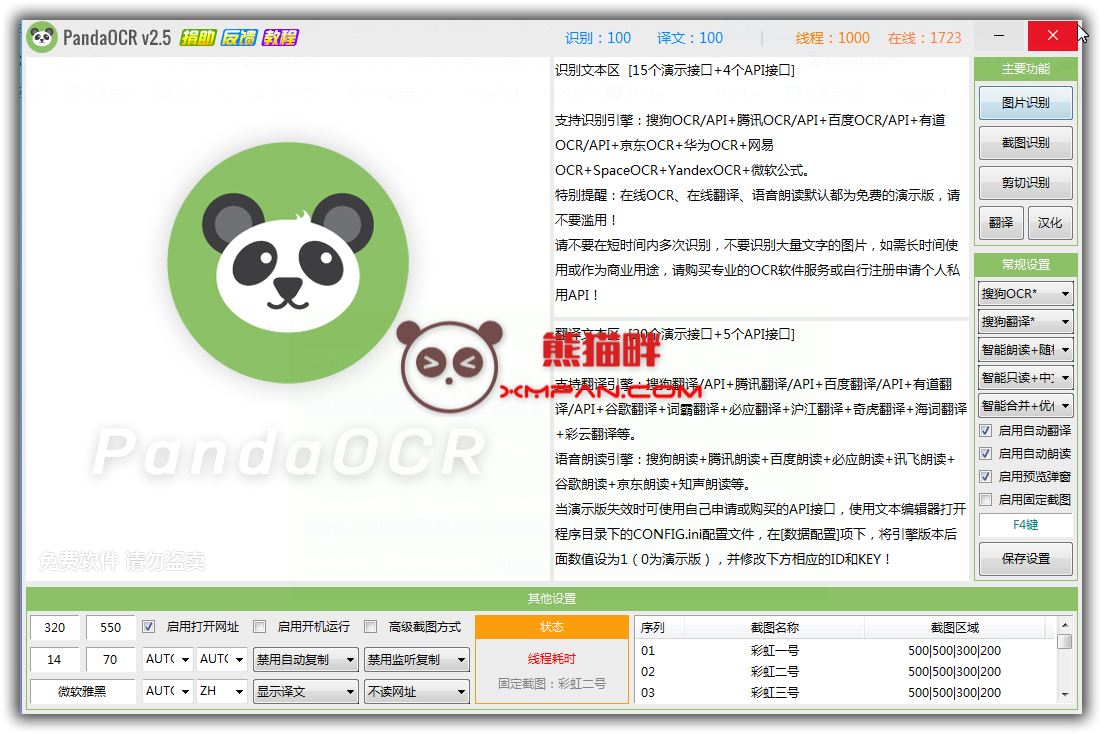The image size is (1109, 734).
Task: Open the 显示译文 dropdown
Action: click(306, 692)
